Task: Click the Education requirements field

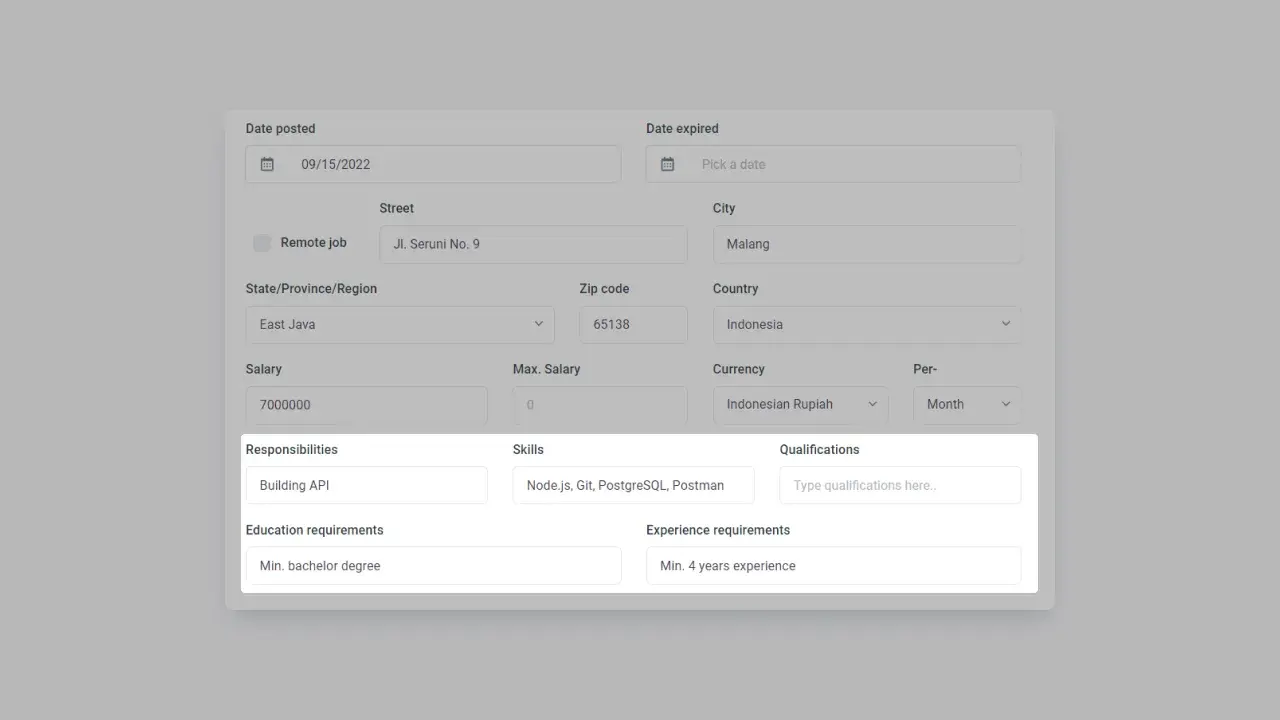Action: pyautogui.click(x=433, y=565)
